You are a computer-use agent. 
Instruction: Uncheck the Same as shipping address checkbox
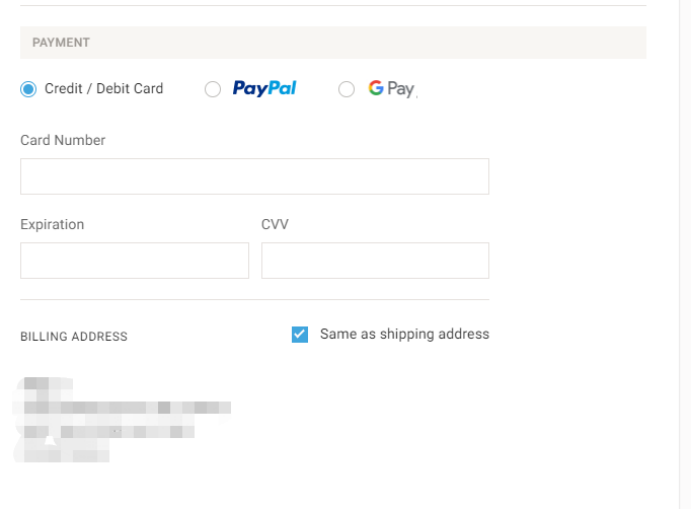300,334
